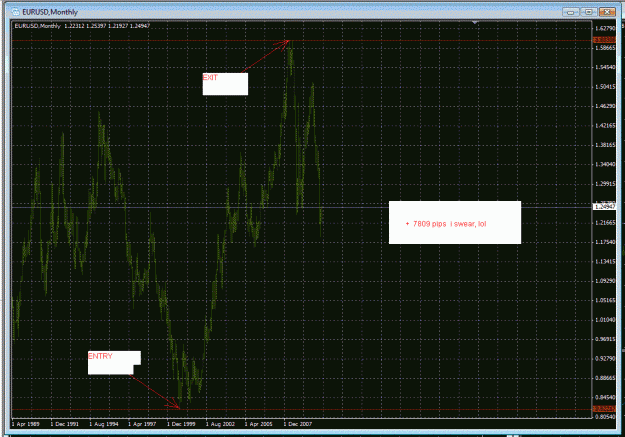Viewport: 625px width, 437px height.
Task: Click the 0.84540 price scale value
Action: point(605,398)
